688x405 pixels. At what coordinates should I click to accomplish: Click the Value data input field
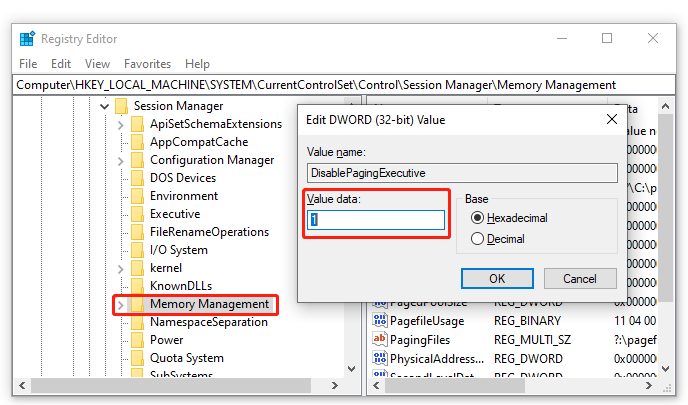pos(376,220)
